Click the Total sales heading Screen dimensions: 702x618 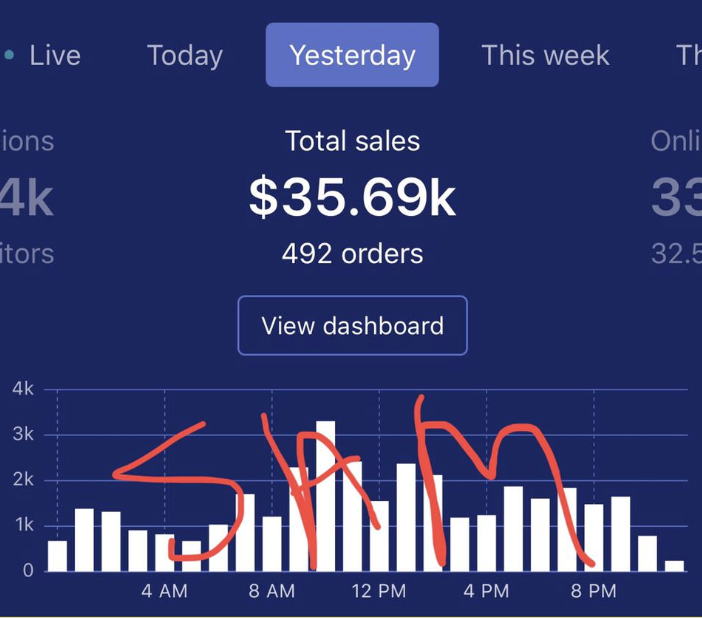coord(352,141)
